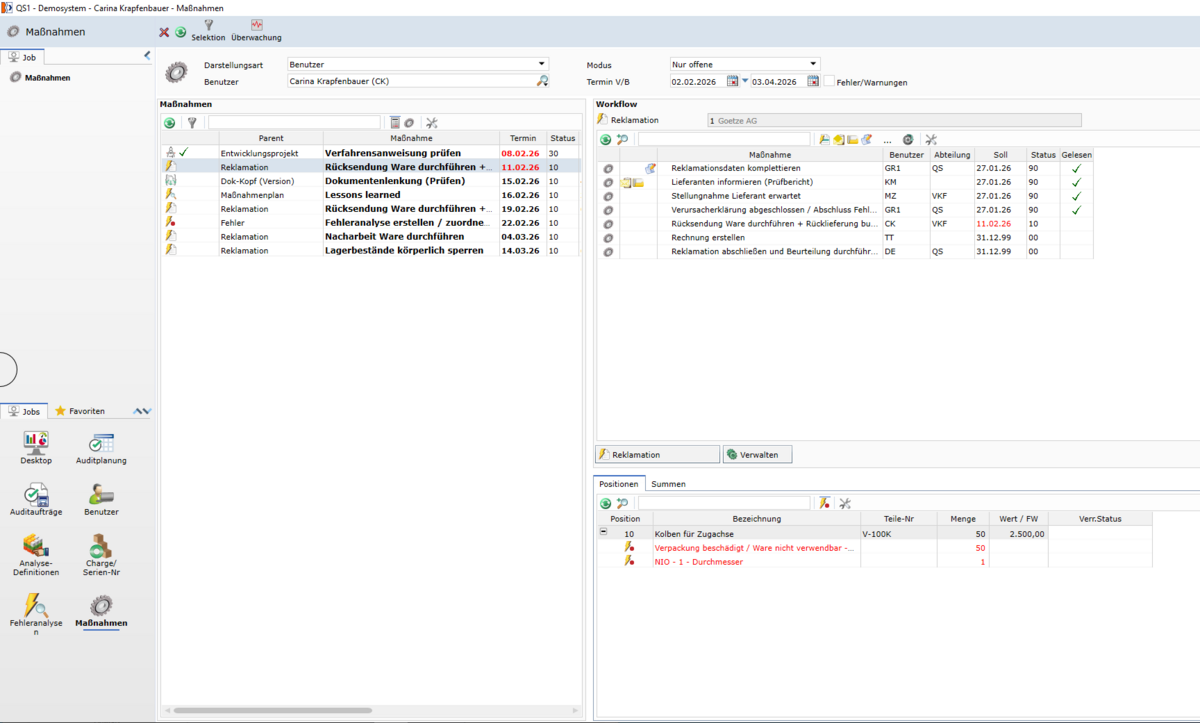Image resolution: width=1200 pixels, height=723 pixels.
Task: Open the Analyse-Definitionen job icon
Action: point(36,556)
